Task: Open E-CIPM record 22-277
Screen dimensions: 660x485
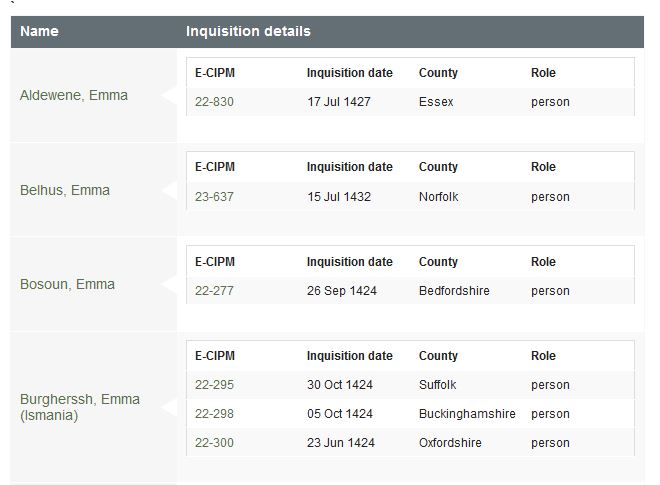Action: 214,291
